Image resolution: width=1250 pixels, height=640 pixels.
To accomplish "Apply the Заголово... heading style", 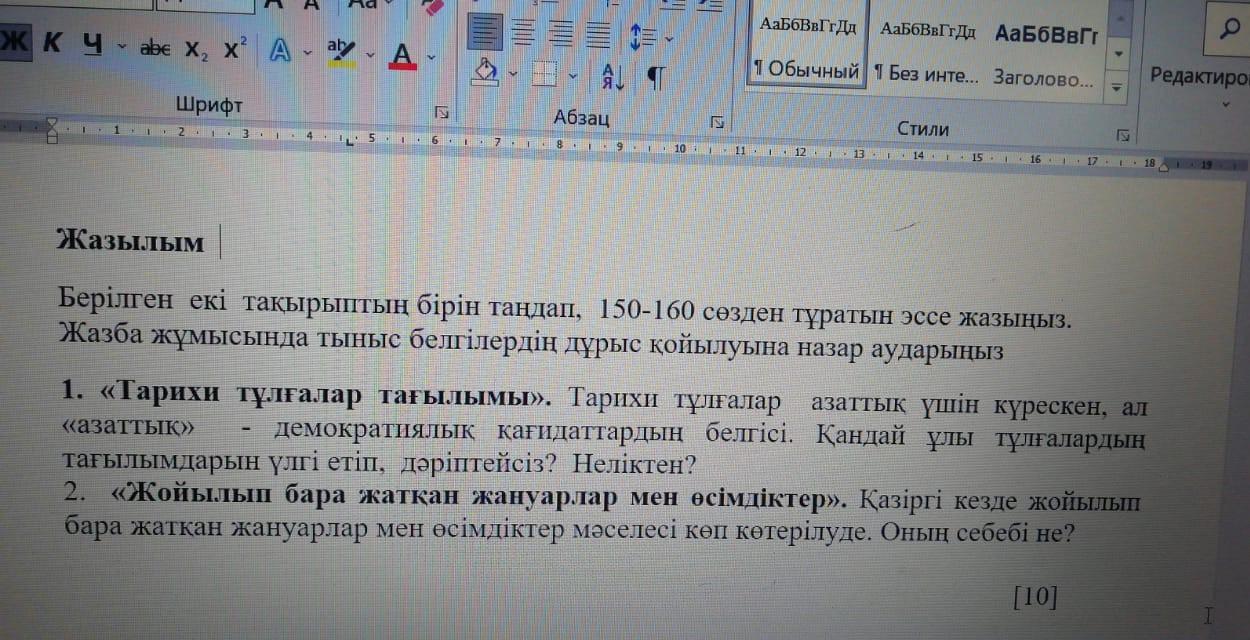I will (1044, 56).
